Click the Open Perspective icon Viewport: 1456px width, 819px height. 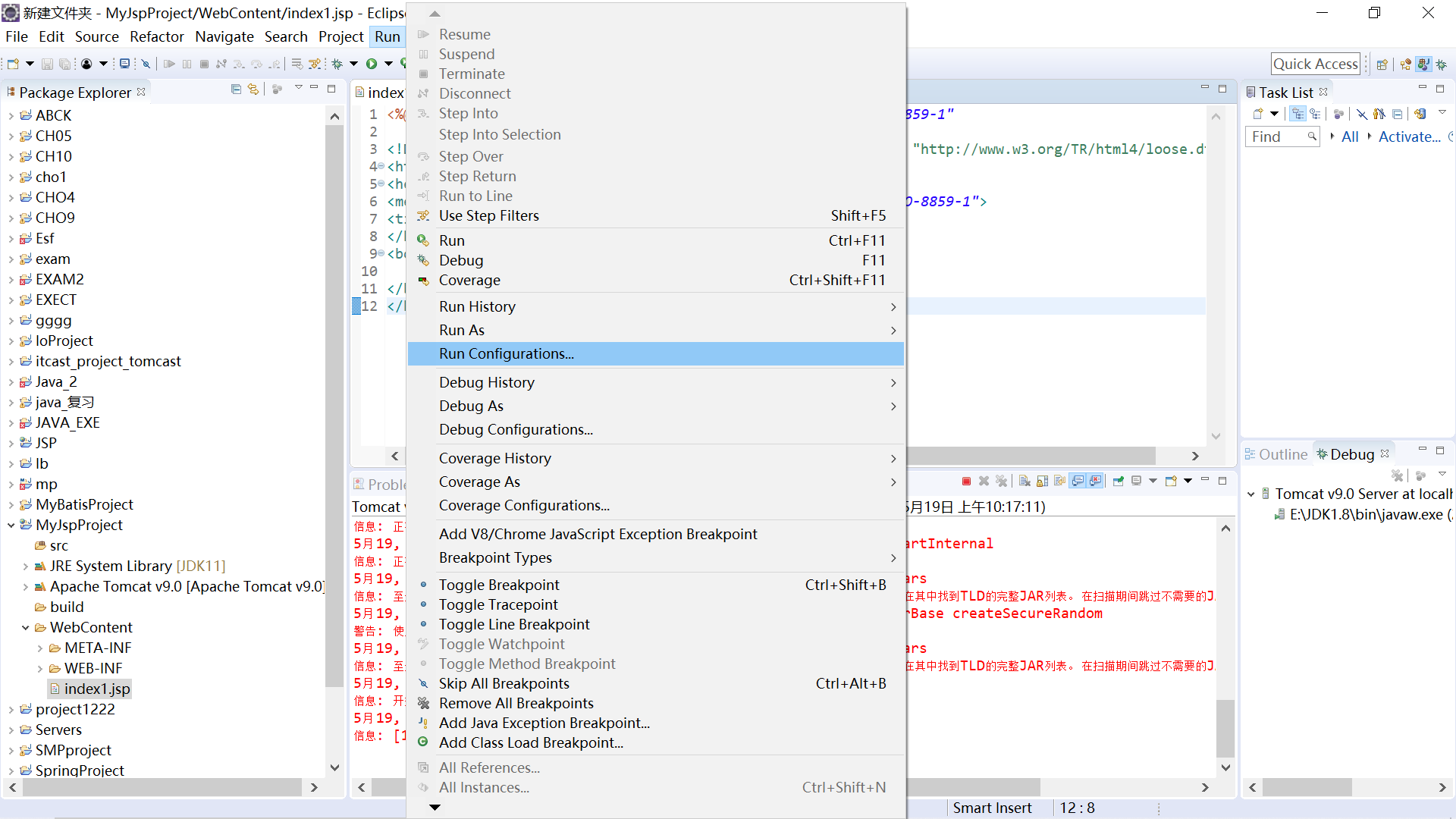pyautogui.click(x=1382, y=64)
